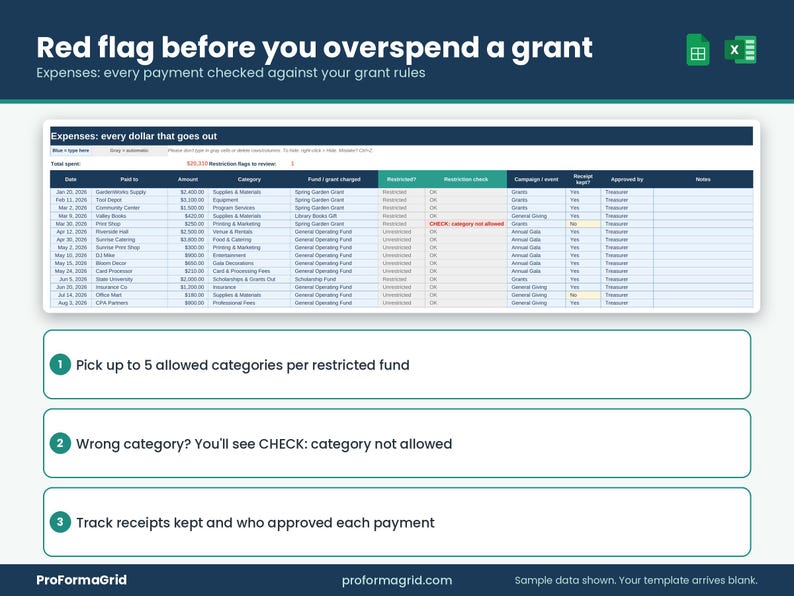Click the Blue = type here legend cell

point(71,151)
